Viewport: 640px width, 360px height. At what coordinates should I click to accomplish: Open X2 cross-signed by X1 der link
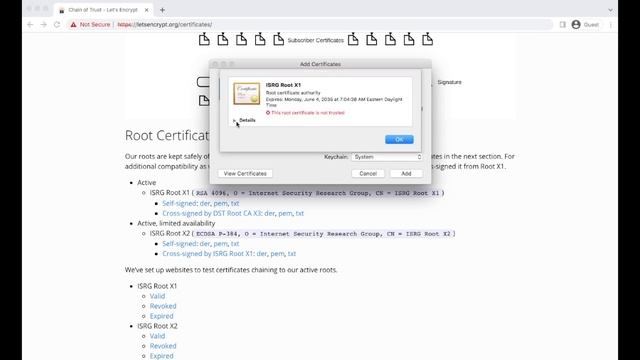coord(262,253)
